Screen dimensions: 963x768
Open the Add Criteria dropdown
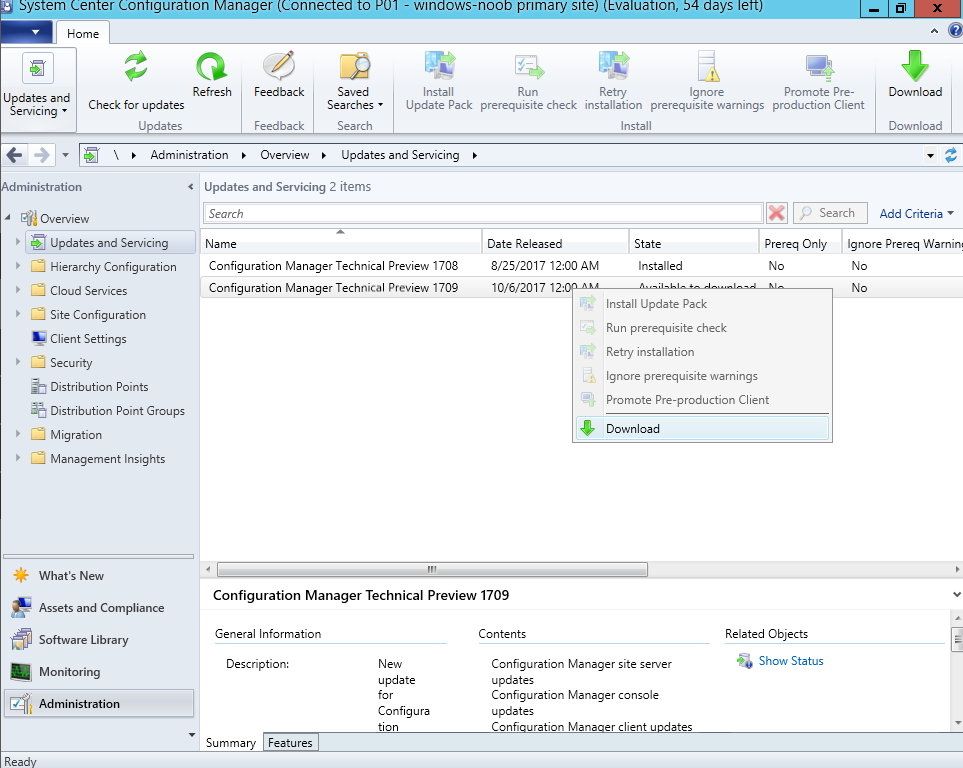click(916, 213)
